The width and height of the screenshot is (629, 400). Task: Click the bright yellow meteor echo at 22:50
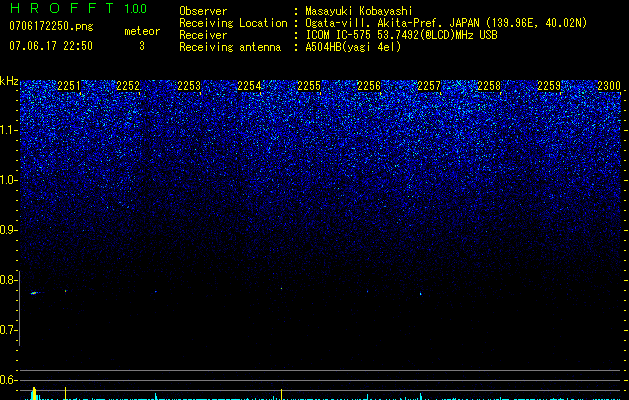tap(34, 293)
